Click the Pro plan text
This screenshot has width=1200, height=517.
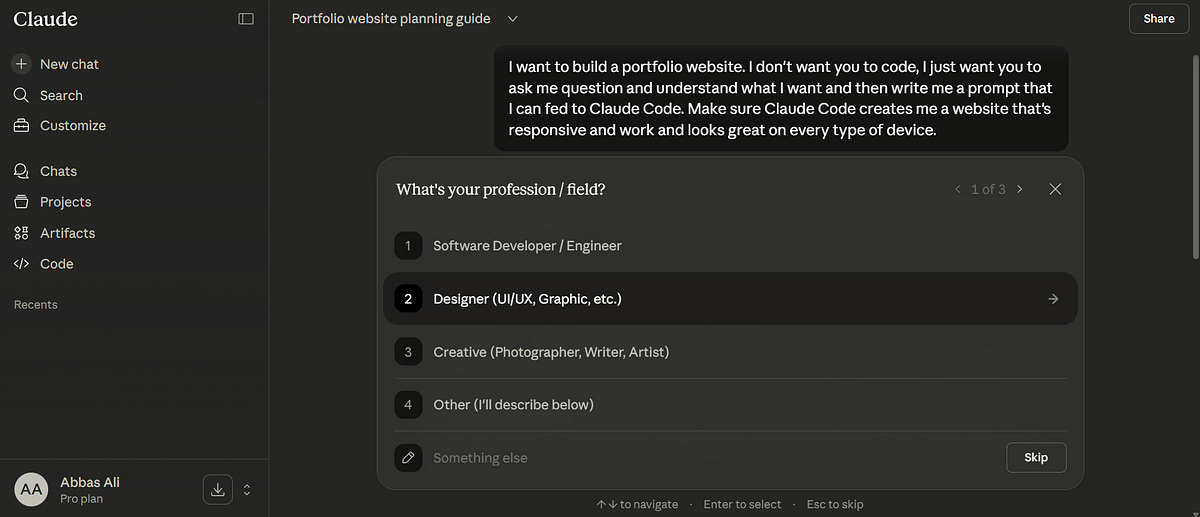point(81,499)
